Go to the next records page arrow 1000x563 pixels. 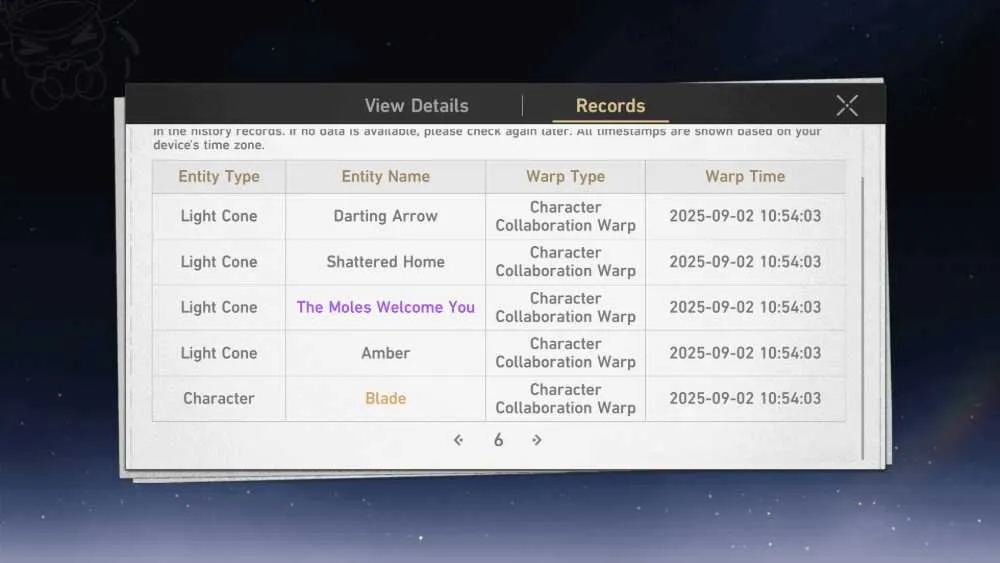pyautogui.click(x=537, y=440)
